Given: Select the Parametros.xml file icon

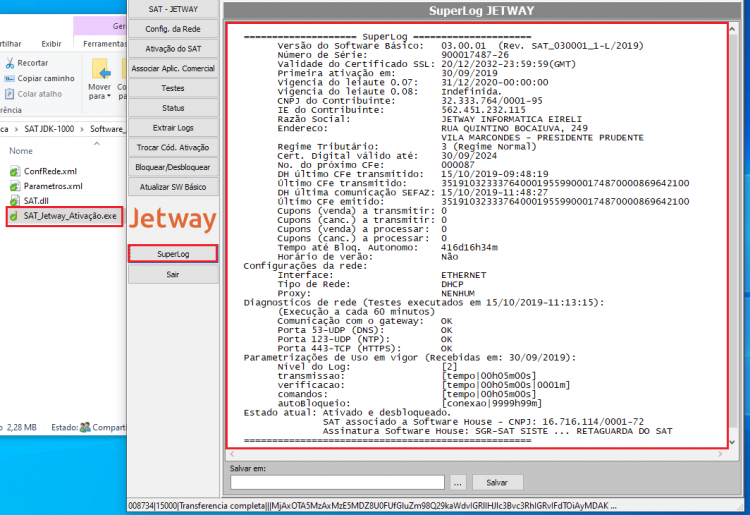Looking at the screenshot, I should tap(15, 186).
